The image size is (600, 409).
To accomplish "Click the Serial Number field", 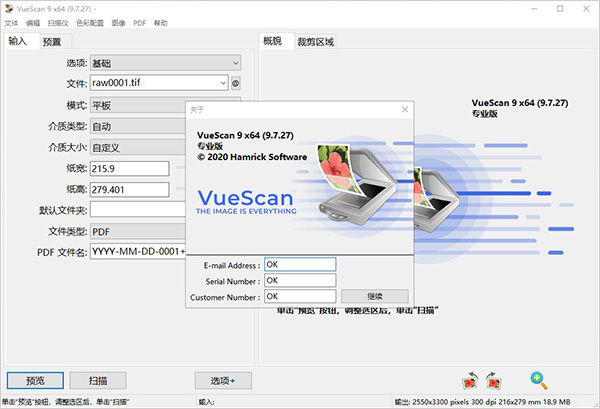I will tap(300, 280).
